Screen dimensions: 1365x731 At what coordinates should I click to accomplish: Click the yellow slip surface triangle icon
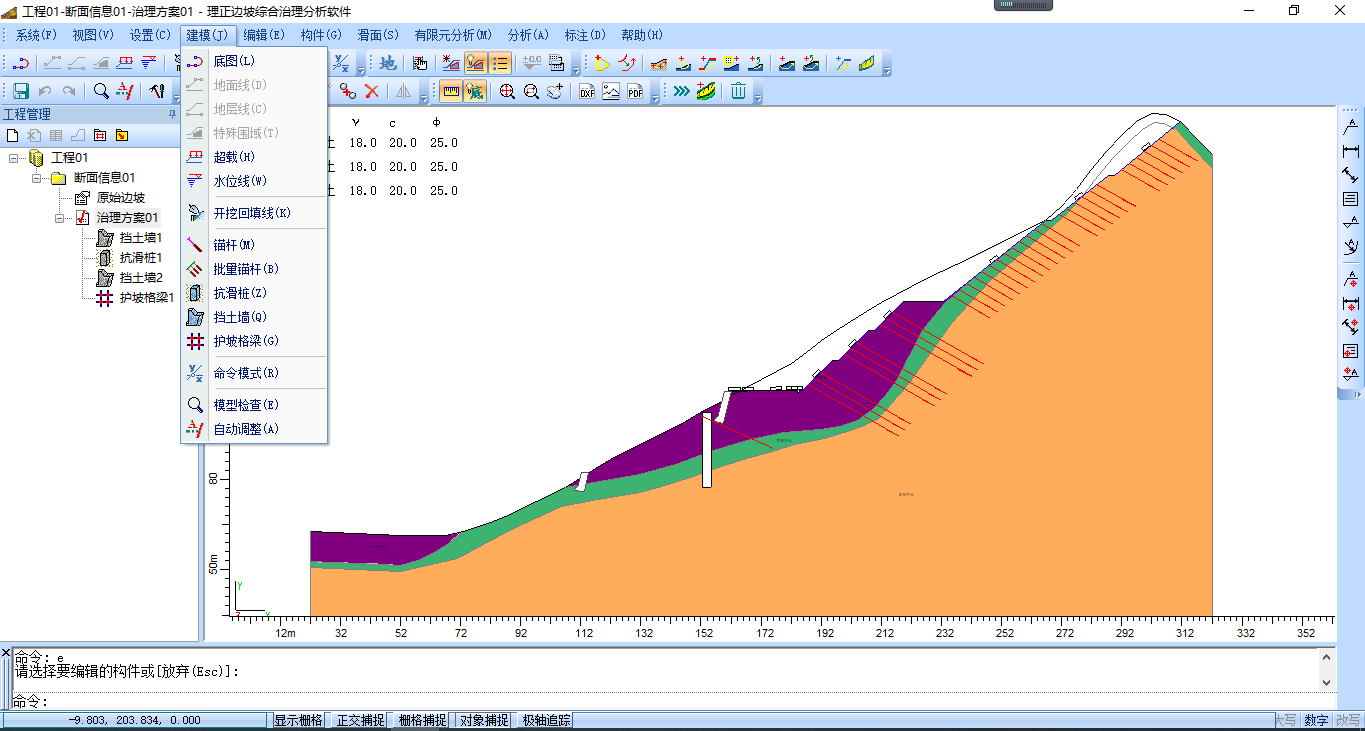point(601,63)
